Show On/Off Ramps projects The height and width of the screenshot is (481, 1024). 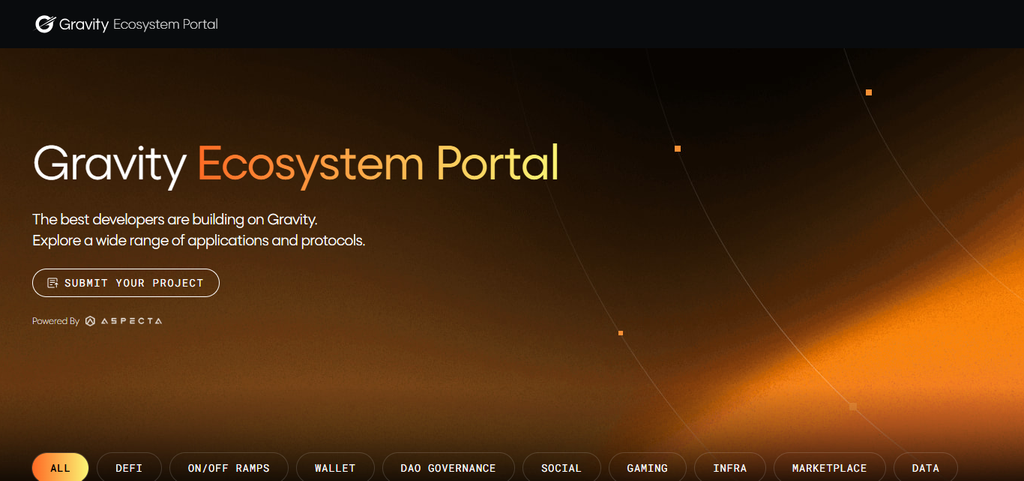[229, 468]
